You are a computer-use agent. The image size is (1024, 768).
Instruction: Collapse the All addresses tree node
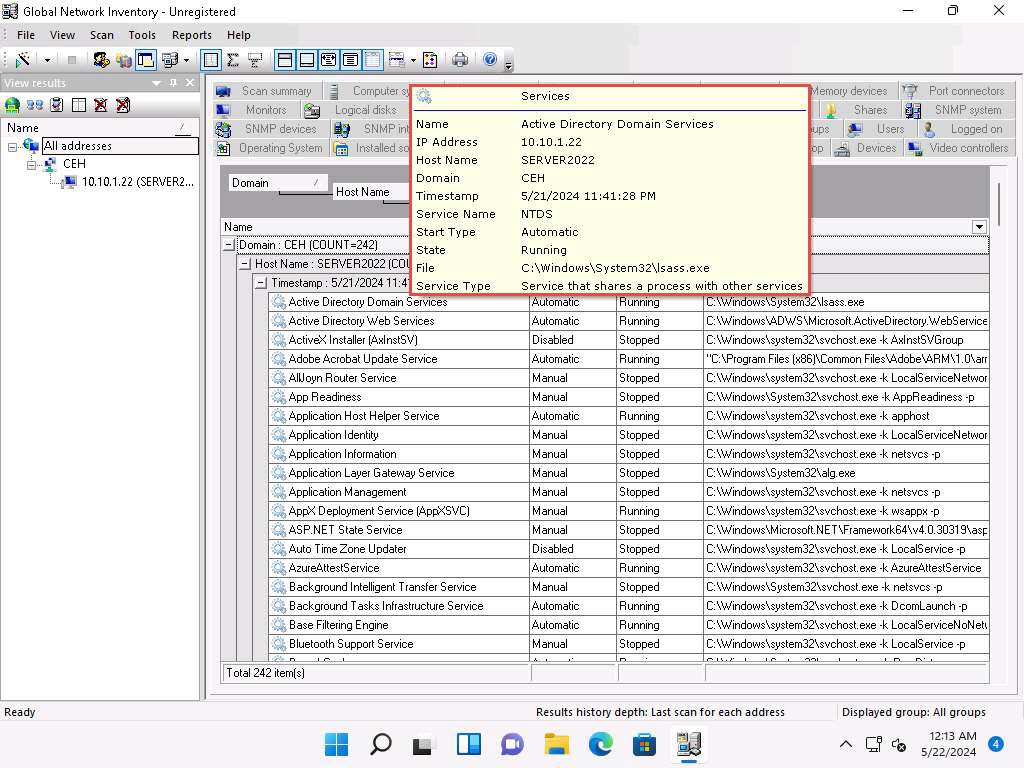coord(13,146)
